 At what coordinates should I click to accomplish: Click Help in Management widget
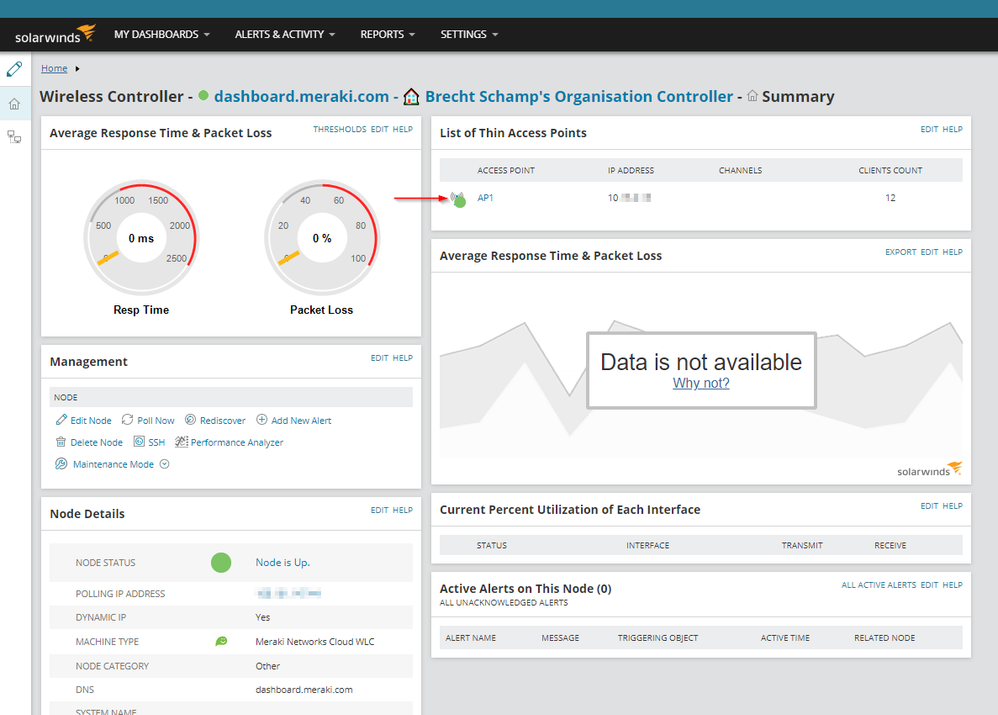click(402, 358)
